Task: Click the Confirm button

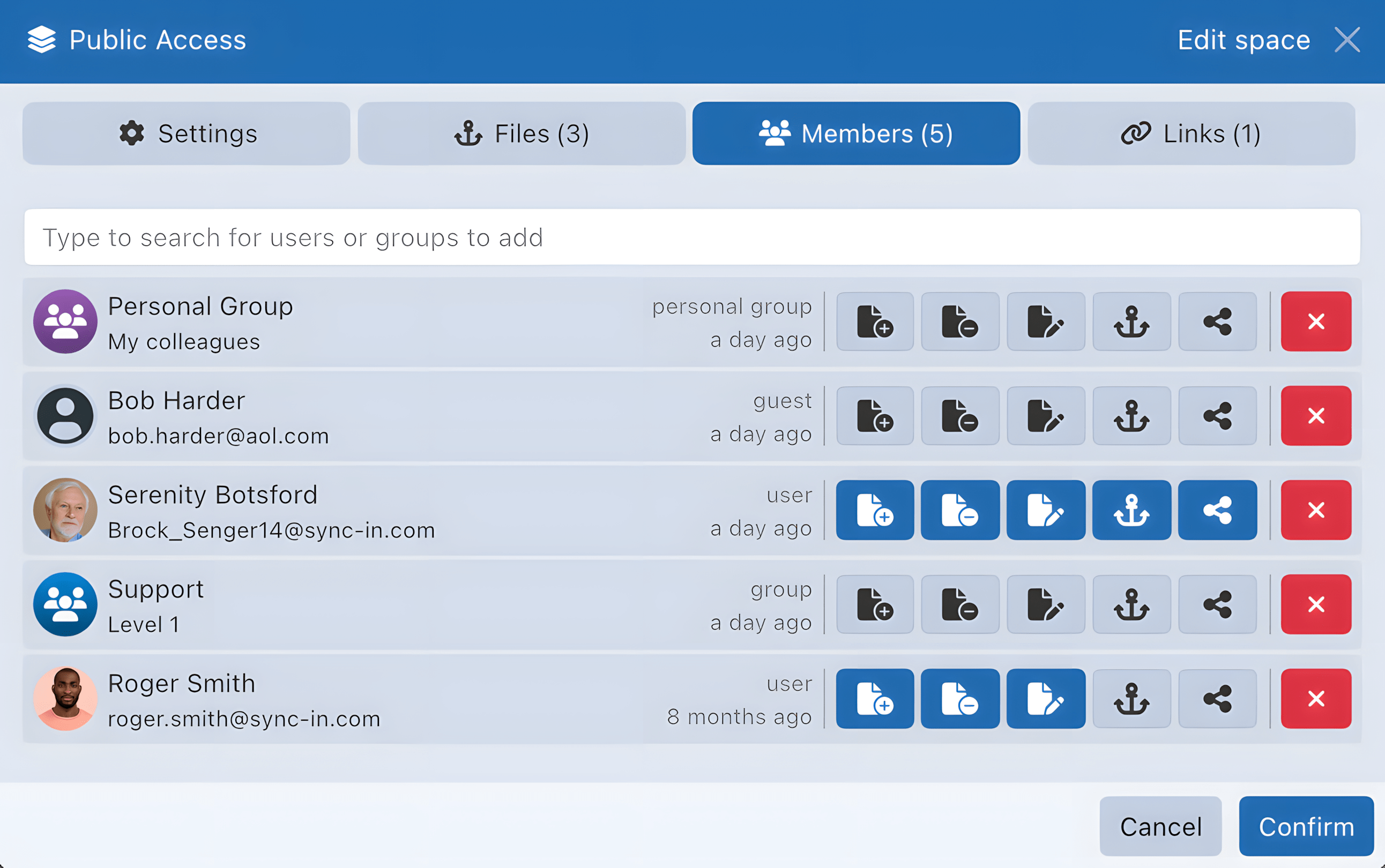Action: 1306,826
